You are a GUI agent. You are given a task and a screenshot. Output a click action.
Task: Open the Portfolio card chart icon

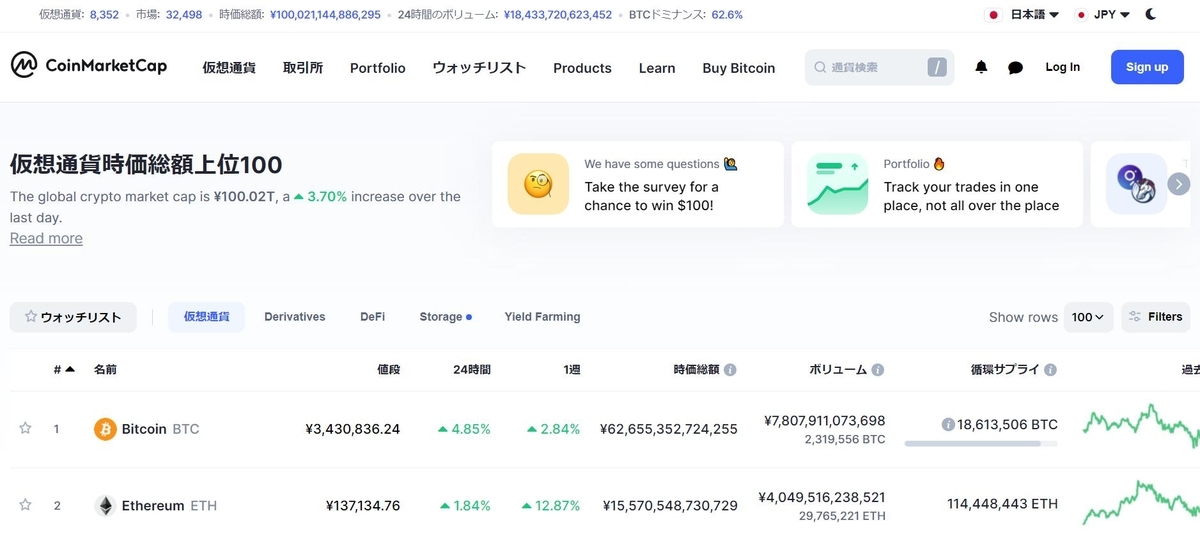(x=837, y=184)
